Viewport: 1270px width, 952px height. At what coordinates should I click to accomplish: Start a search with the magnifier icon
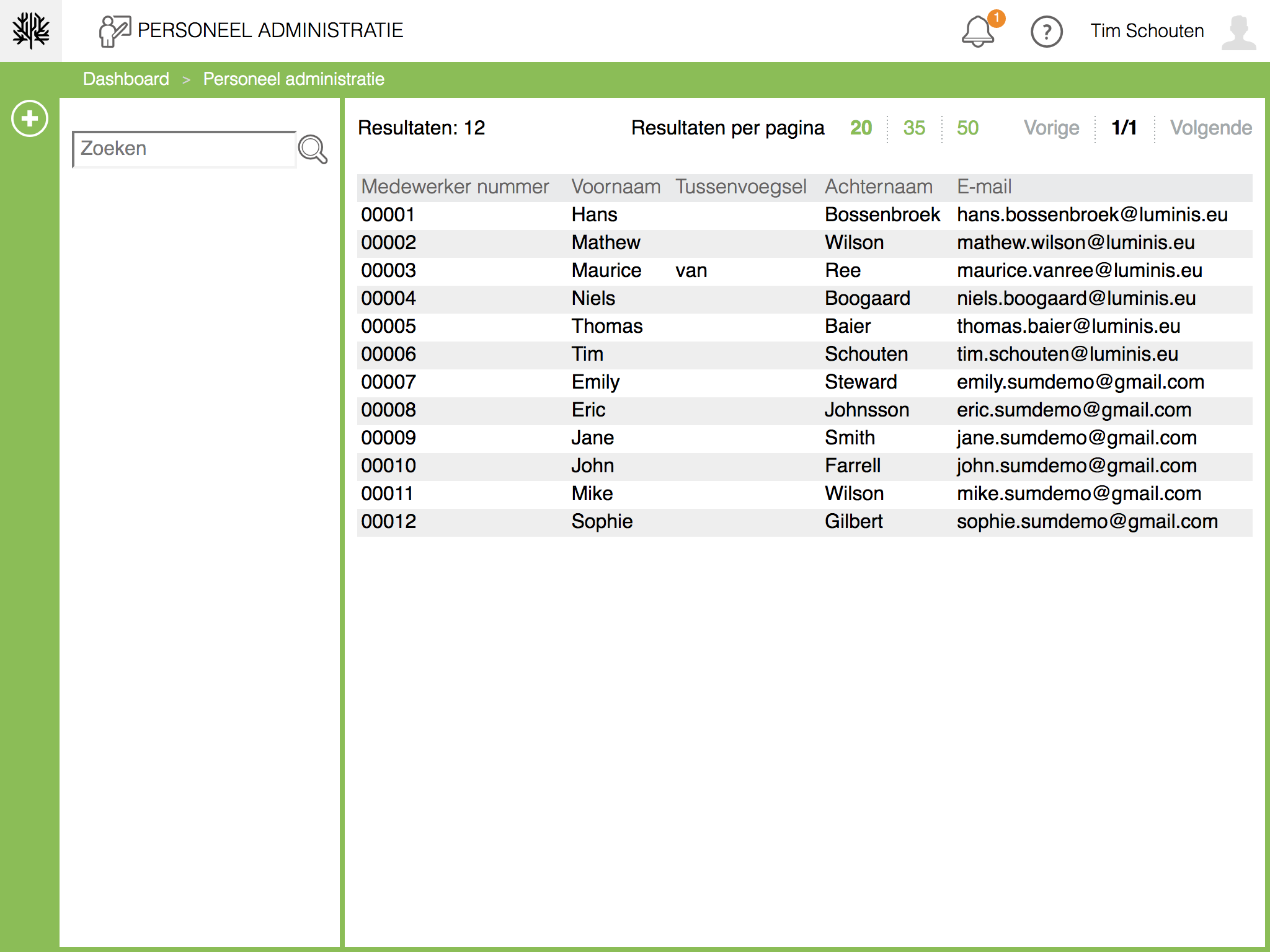314,149
